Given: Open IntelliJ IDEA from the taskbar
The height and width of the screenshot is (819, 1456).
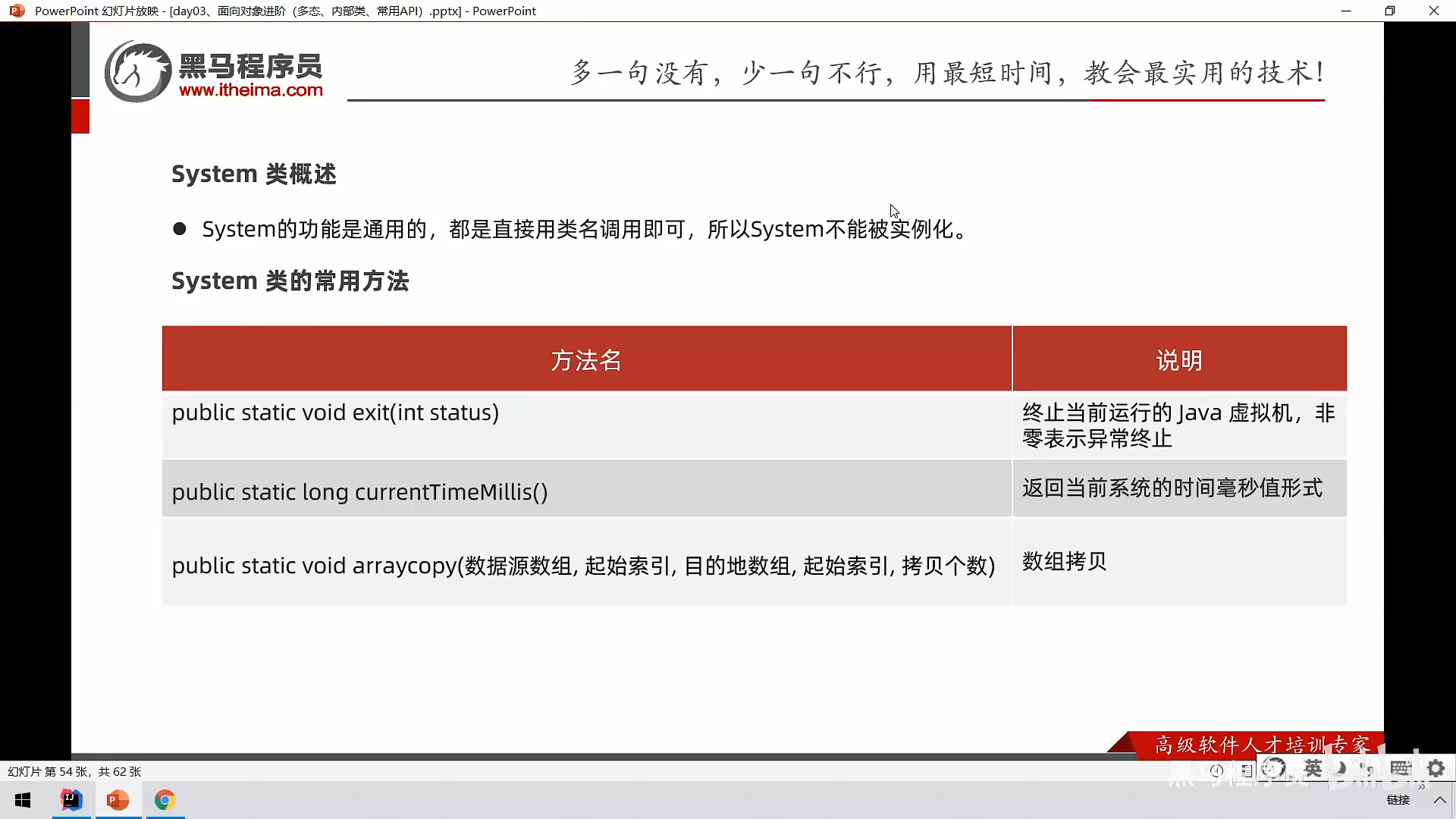Looking at the screenshot, I should point(71,800).
